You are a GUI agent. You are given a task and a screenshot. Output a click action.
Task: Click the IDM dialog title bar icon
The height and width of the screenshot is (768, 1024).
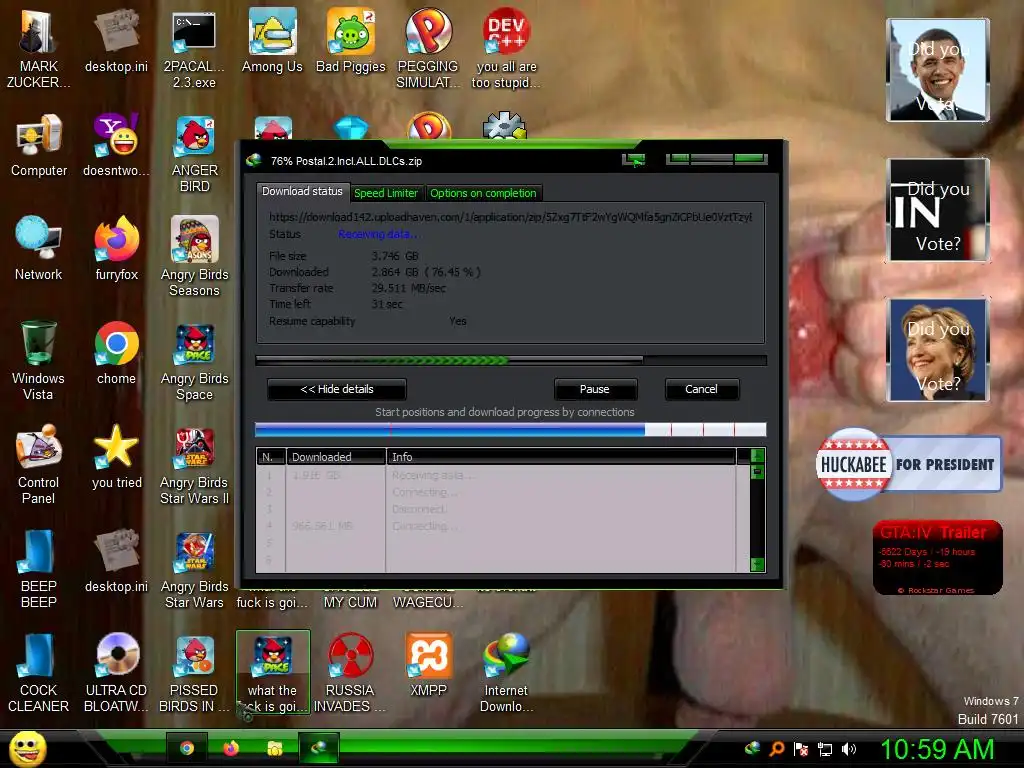click(x=253, y=161)
